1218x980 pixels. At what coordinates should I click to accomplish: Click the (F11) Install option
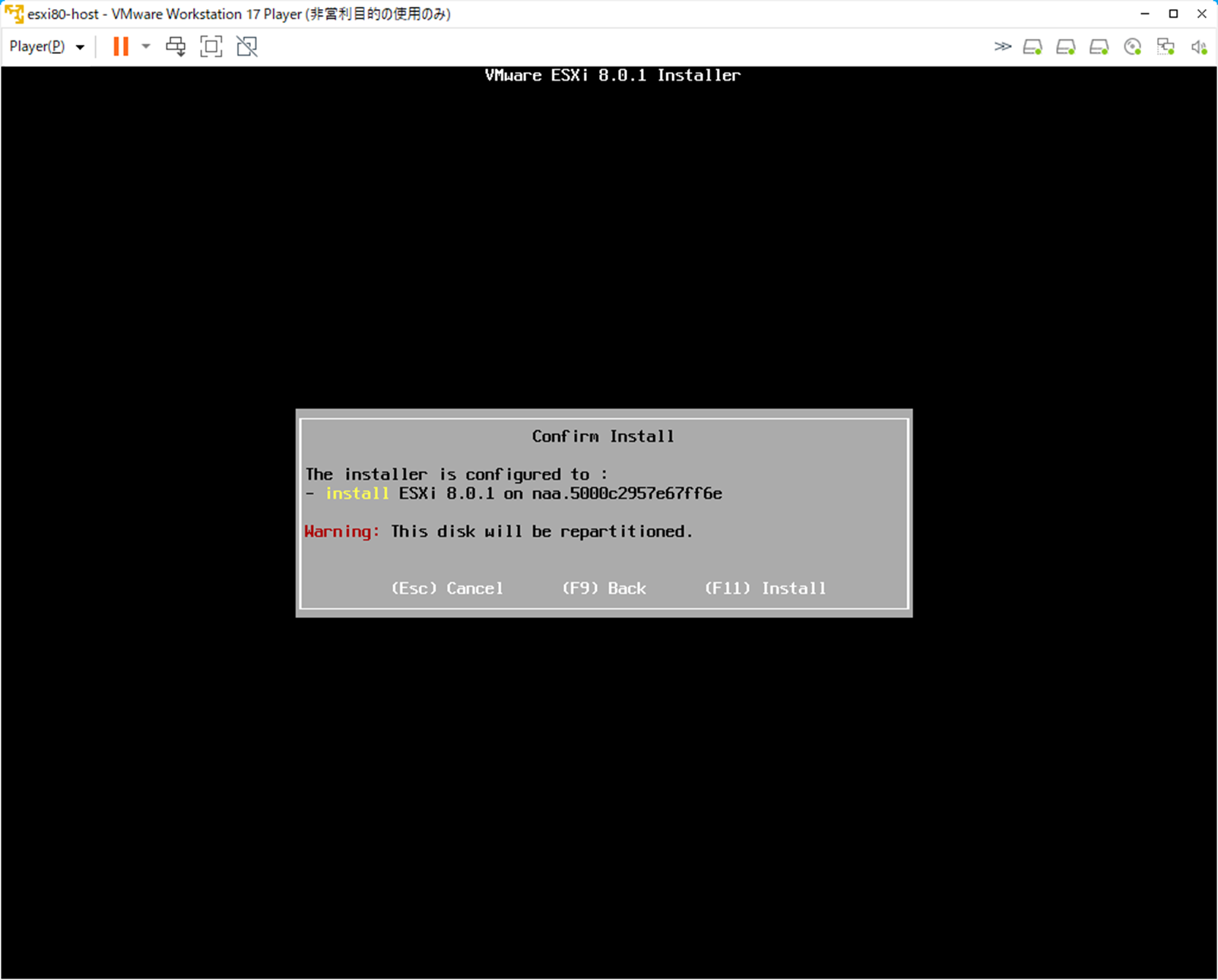[766, 588]
